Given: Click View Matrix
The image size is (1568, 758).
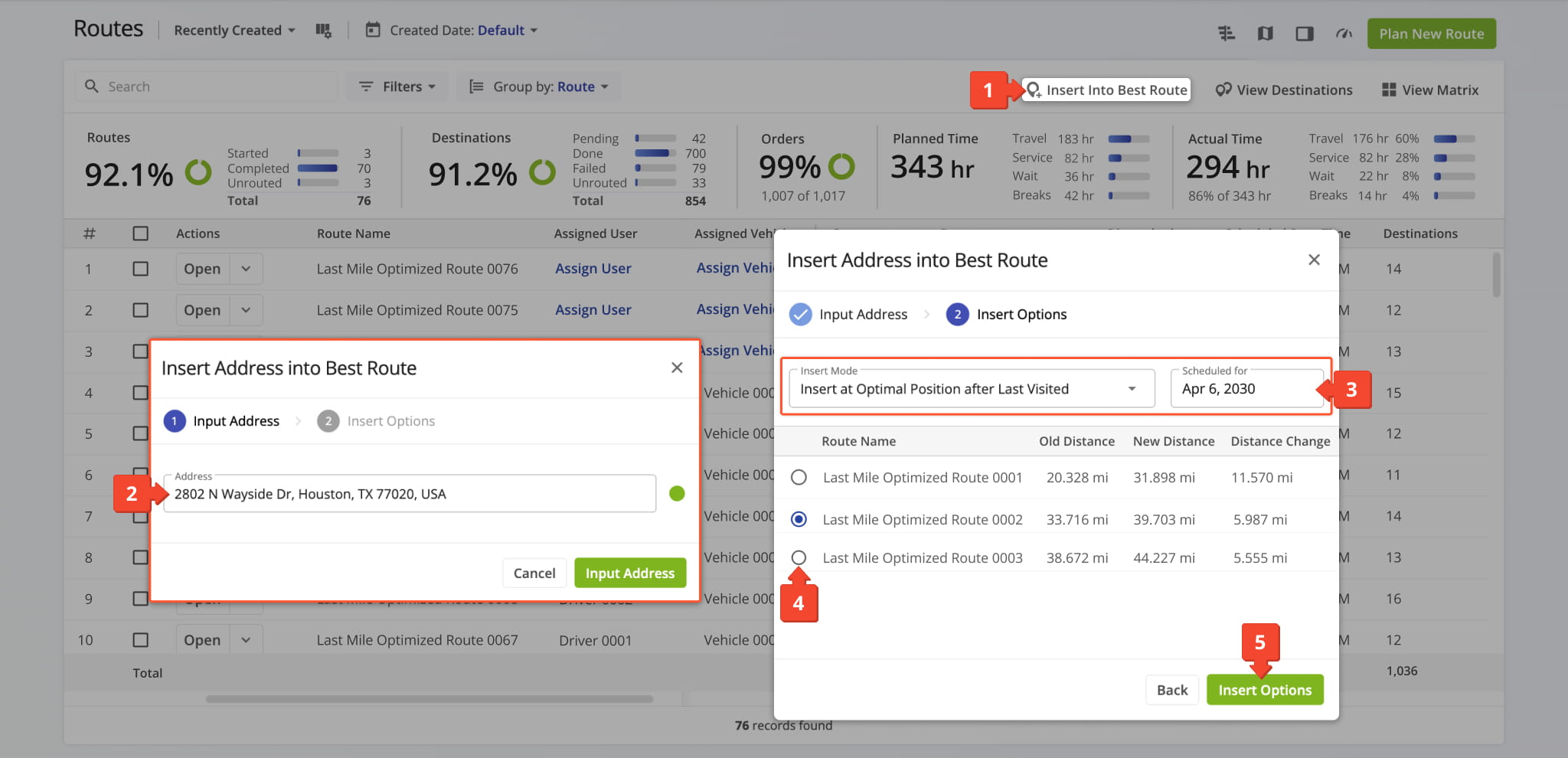Looking at the screenshot, I should click(x=1430, y=90).
